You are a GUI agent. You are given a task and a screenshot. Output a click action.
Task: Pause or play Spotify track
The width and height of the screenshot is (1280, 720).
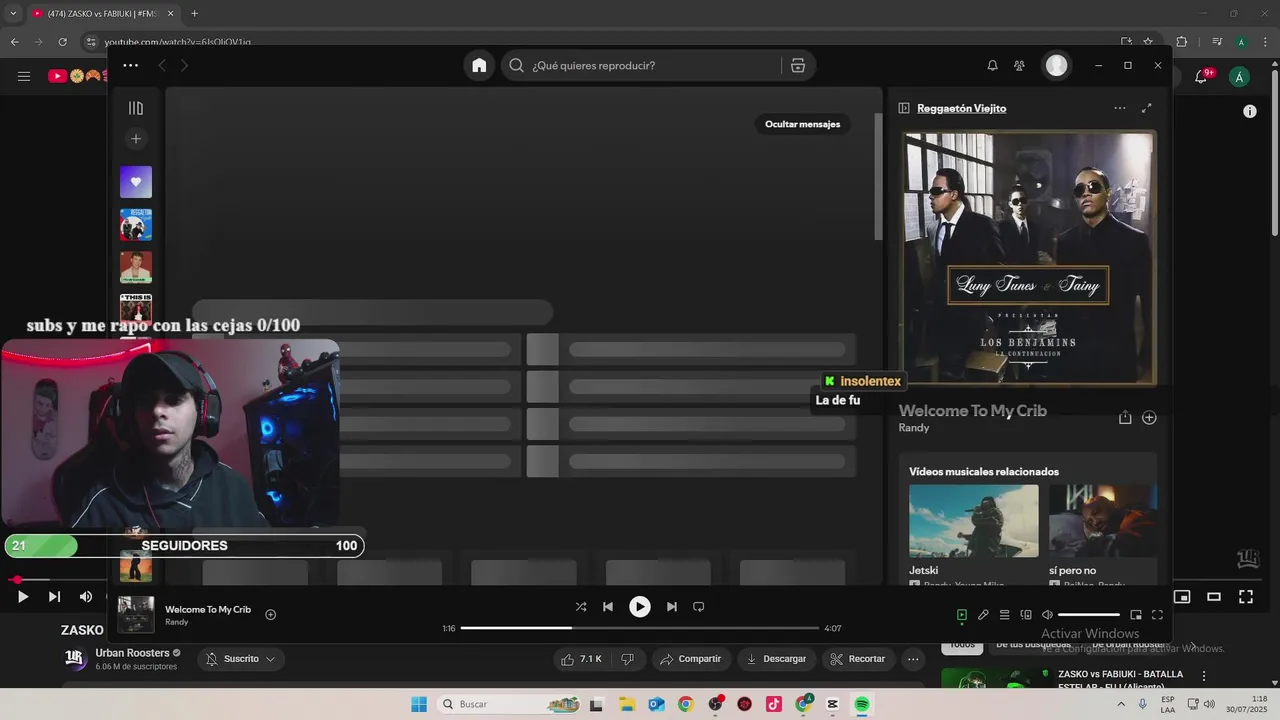[x=640, y=606]
